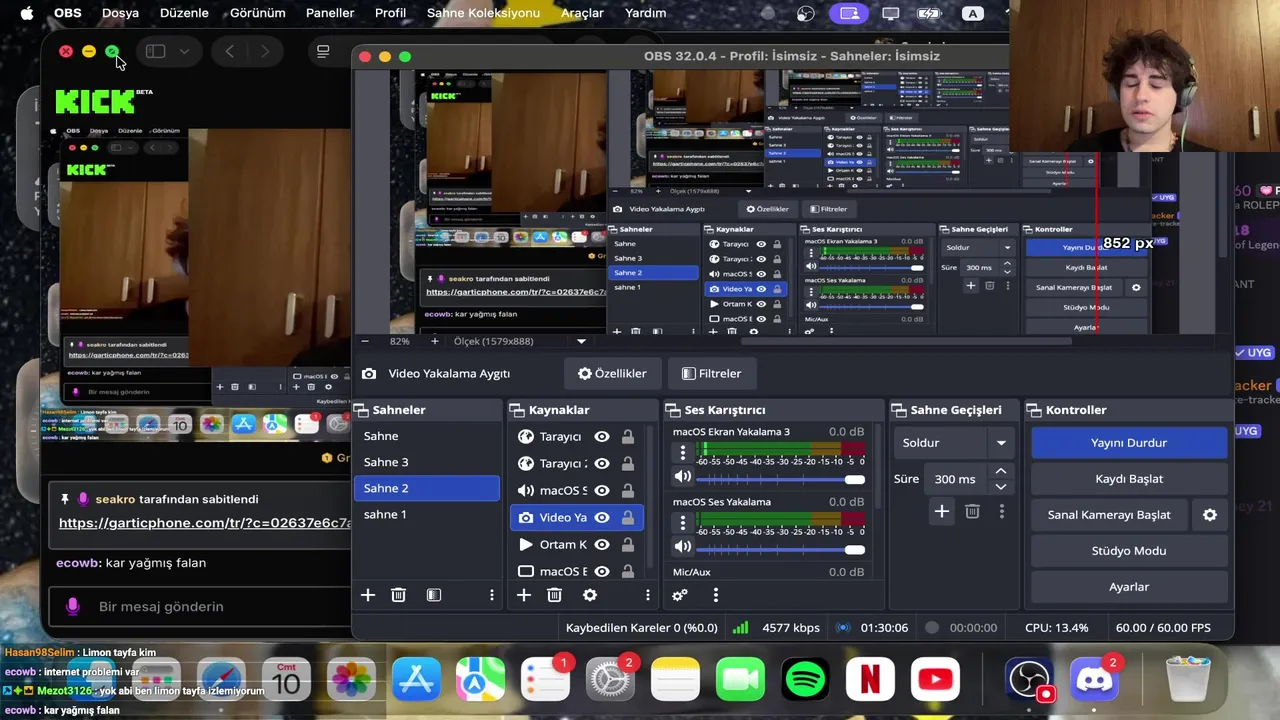Viewport: 1280px width, 720px height.
Task: Adjust macOS Ses Yakalama volume slider
Action: [x=780, y=548]
